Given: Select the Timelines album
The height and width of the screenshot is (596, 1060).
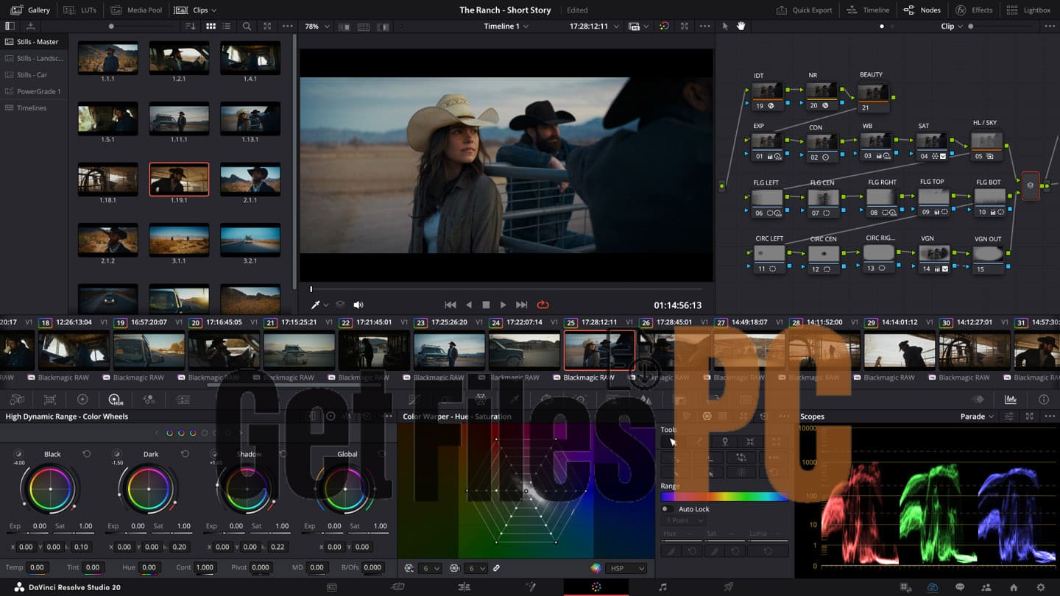Looking at the screenshot, I should coord(33,108).
